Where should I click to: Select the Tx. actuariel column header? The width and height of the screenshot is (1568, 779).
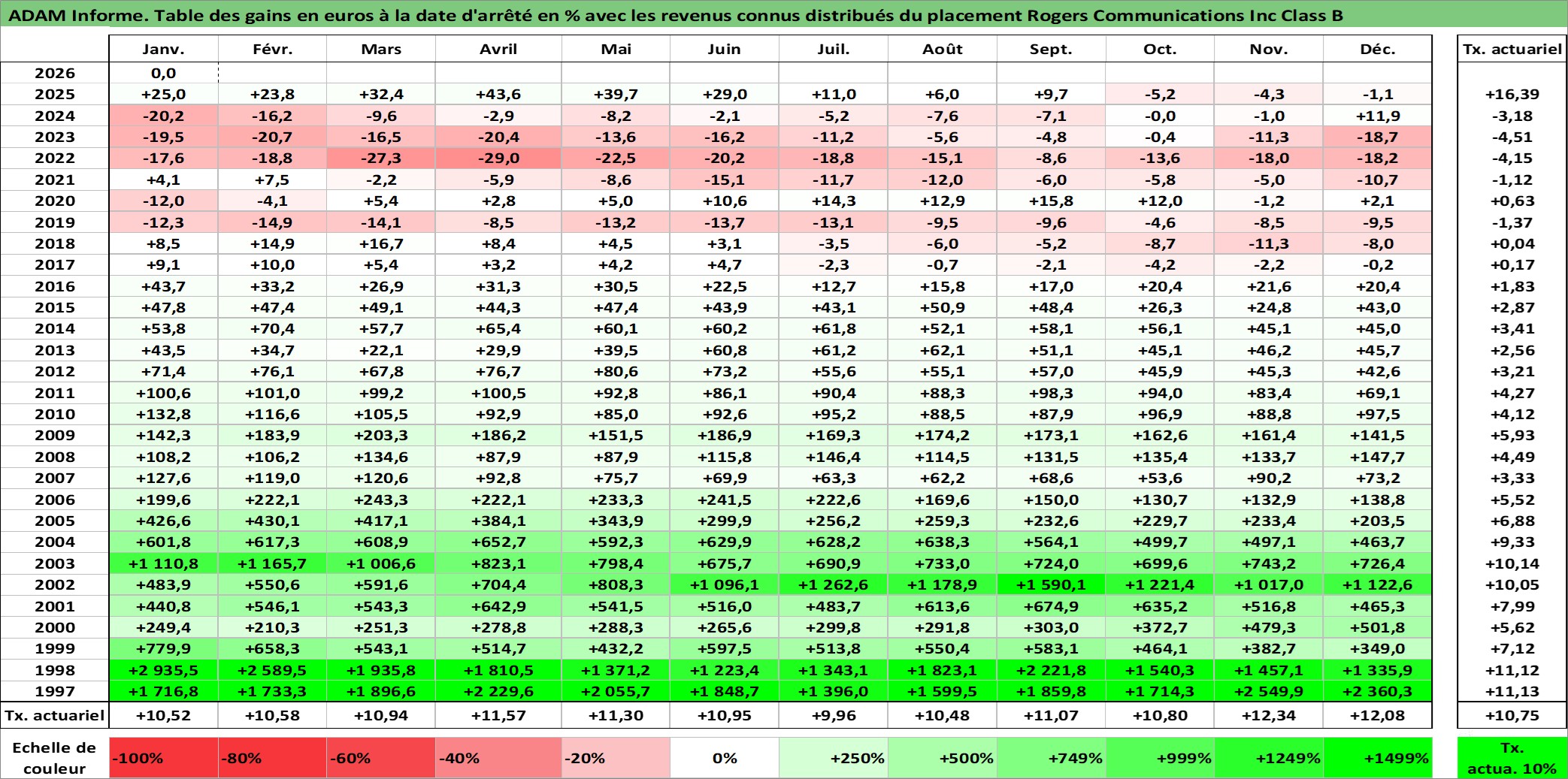pos(1512,49)
